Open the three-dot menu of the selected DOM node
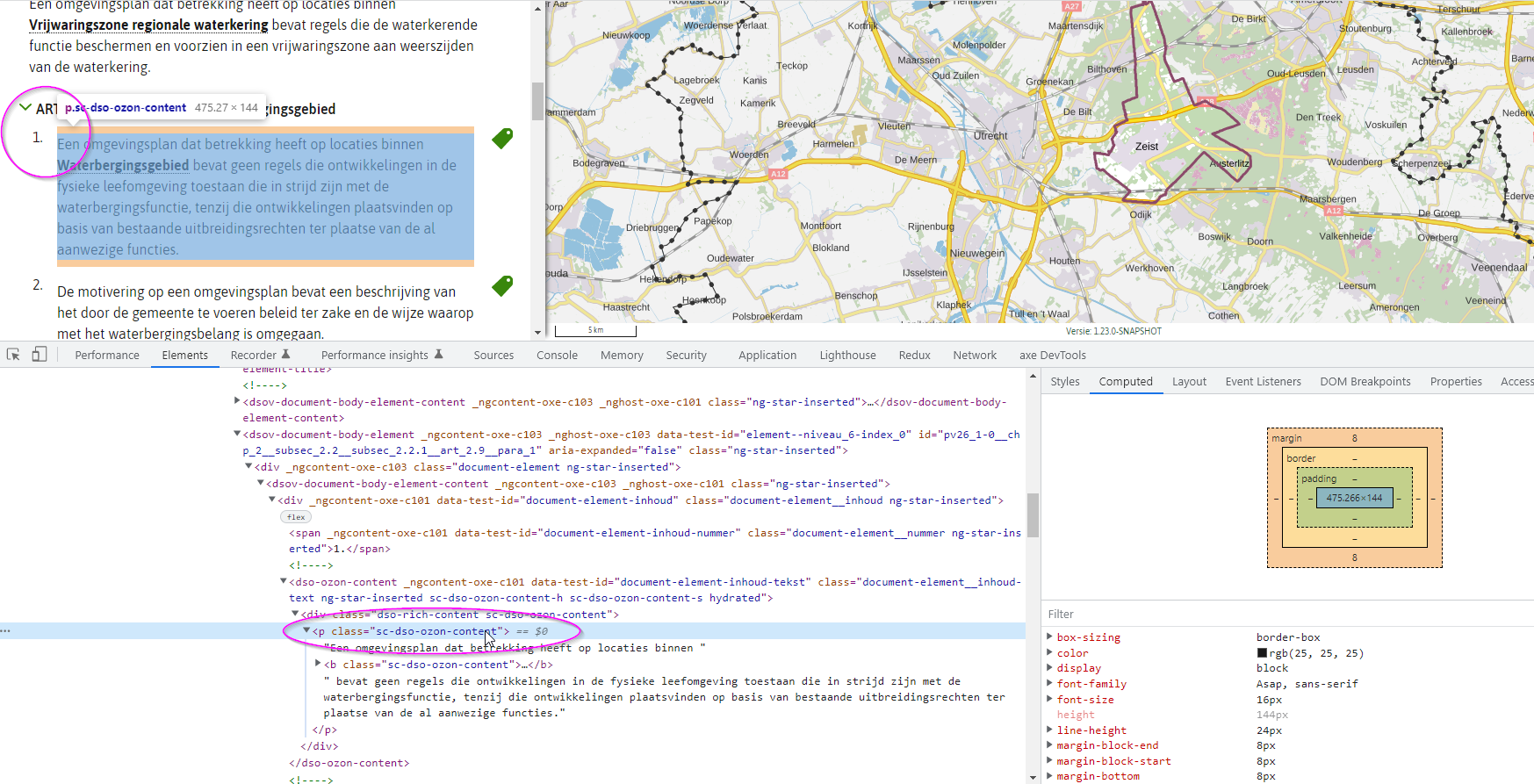This screenshot has height=784, width=1534. pyautogui.click(x=5, y=631)
